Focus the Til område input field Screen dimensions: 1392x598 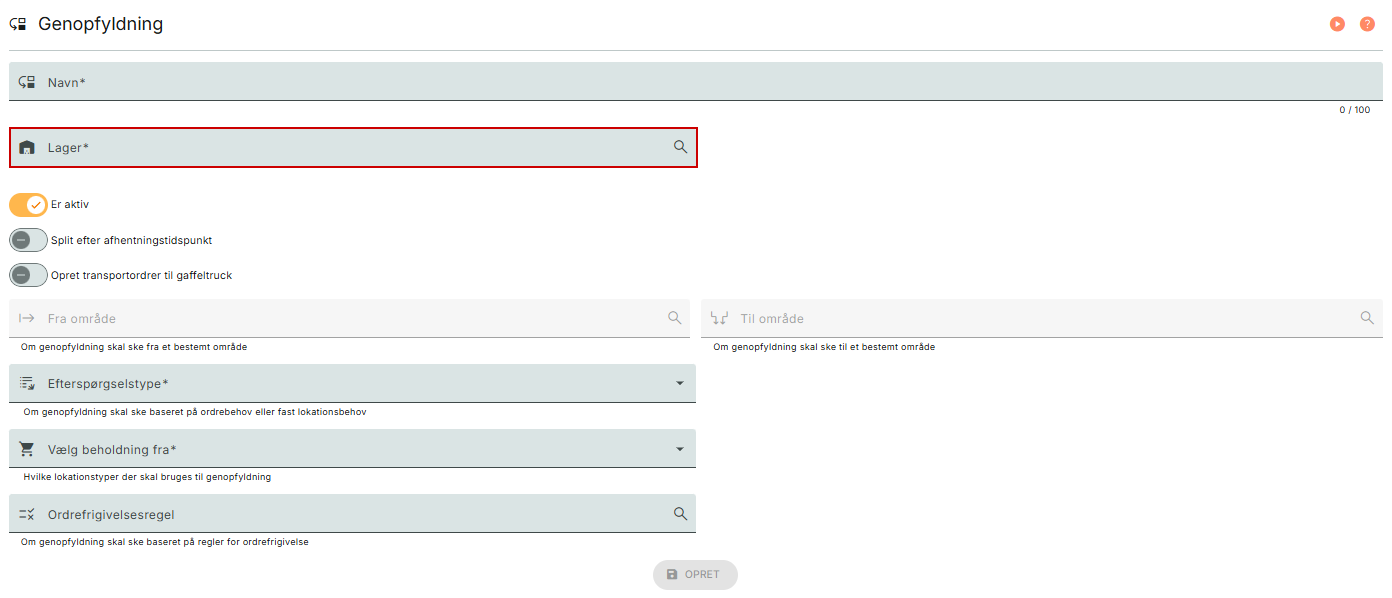tap(1042, 318)
